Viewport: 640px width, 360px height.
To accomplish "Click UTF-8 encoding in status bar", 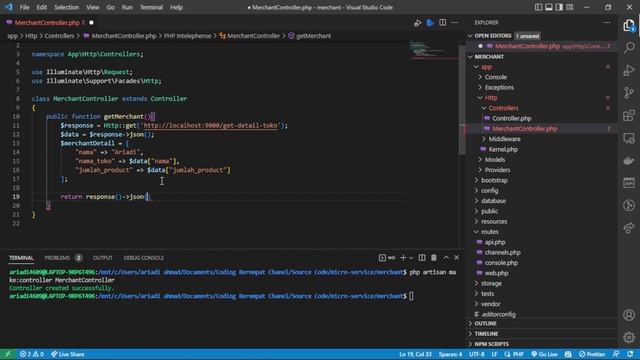I will [x=476, y=354].
